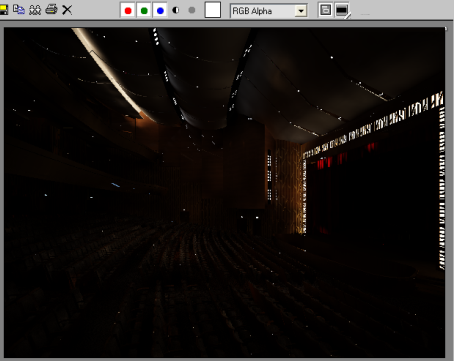Viewport: 454px width, 362px height.
Task: Toggle the monochrome display button
Action: 192,10
